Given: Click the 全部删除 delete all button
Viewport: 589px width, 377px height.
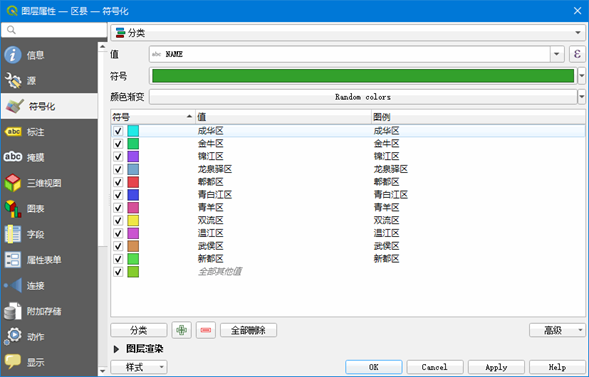Looking at the screenshot, I should coord(248,330).
